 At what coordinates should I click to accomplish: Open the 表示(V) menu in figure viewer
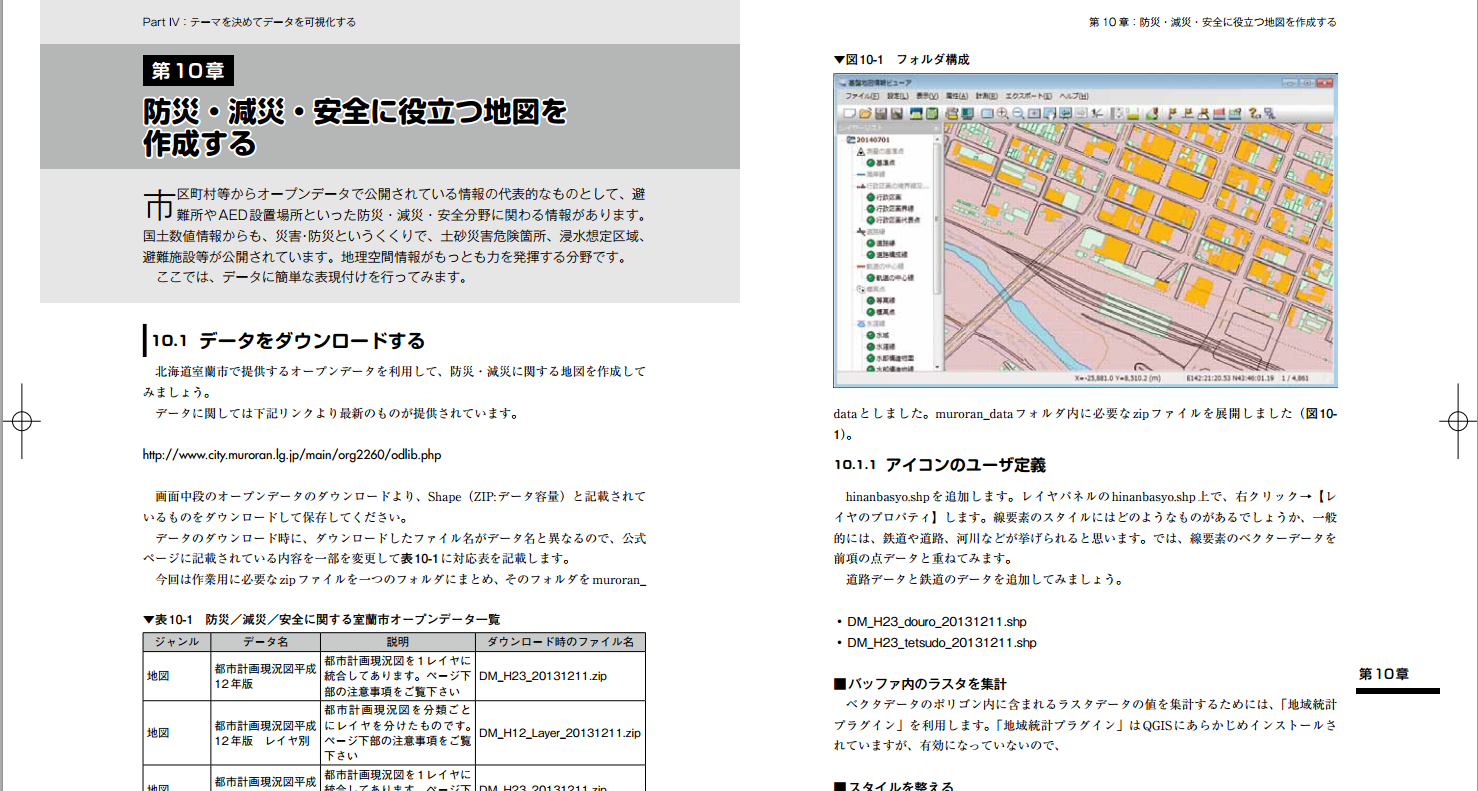coord(927,96)
